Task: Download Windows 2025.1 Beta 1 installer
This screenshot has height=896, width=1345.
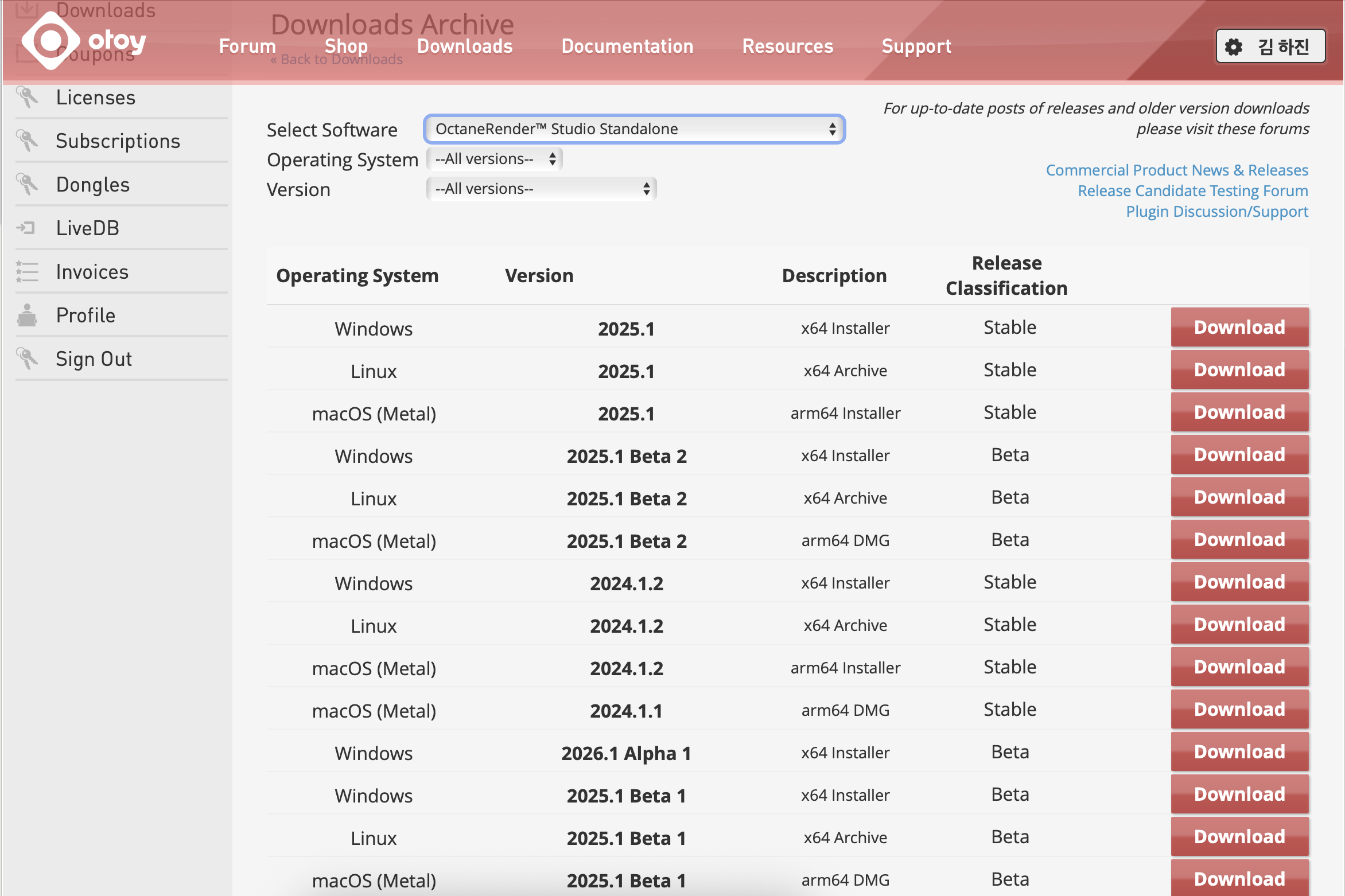Action: tap(1239, 794)
